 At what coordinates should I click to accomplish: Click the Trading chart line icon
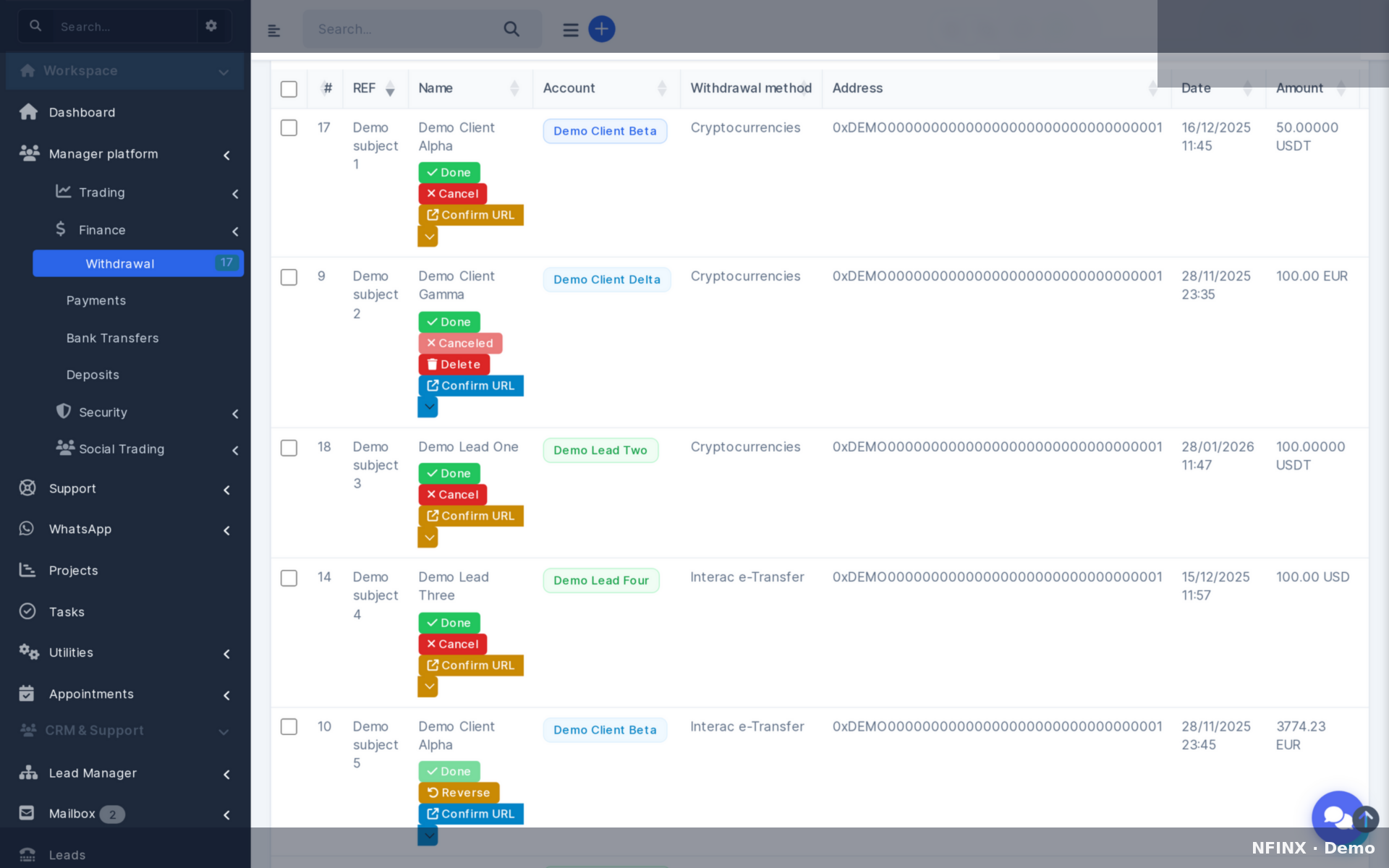tap(64, 191)
